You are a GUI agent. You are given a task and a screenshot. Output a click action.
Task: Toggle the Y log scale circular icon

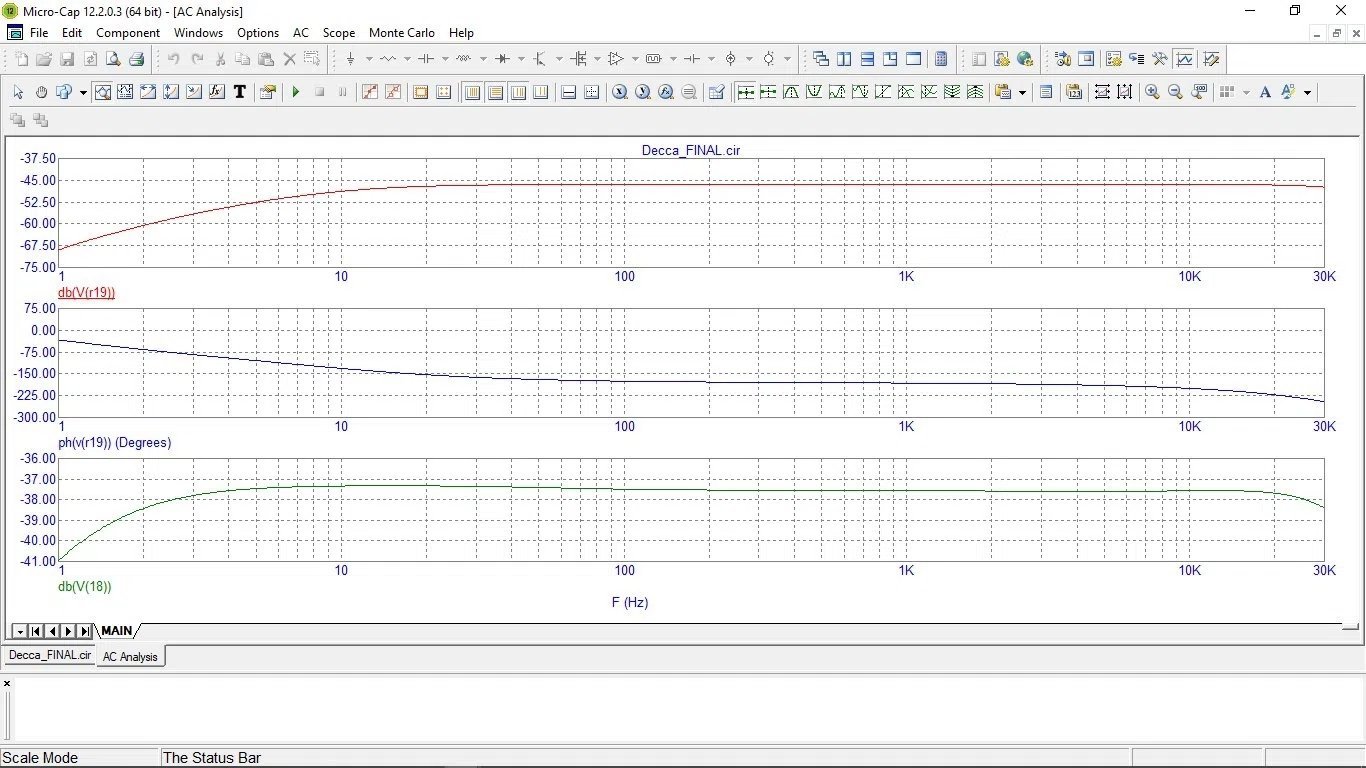coord(643,92)
